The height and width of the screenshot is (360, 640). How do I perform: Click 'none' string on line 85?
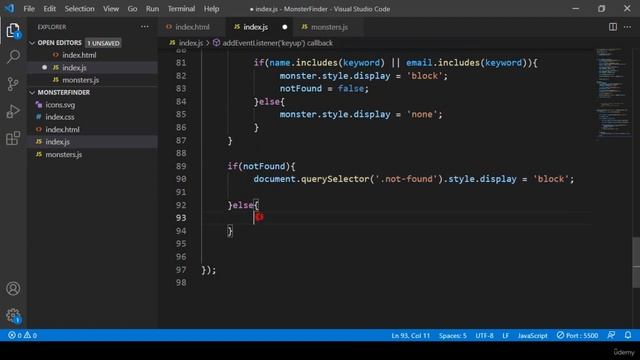point(422,114)
